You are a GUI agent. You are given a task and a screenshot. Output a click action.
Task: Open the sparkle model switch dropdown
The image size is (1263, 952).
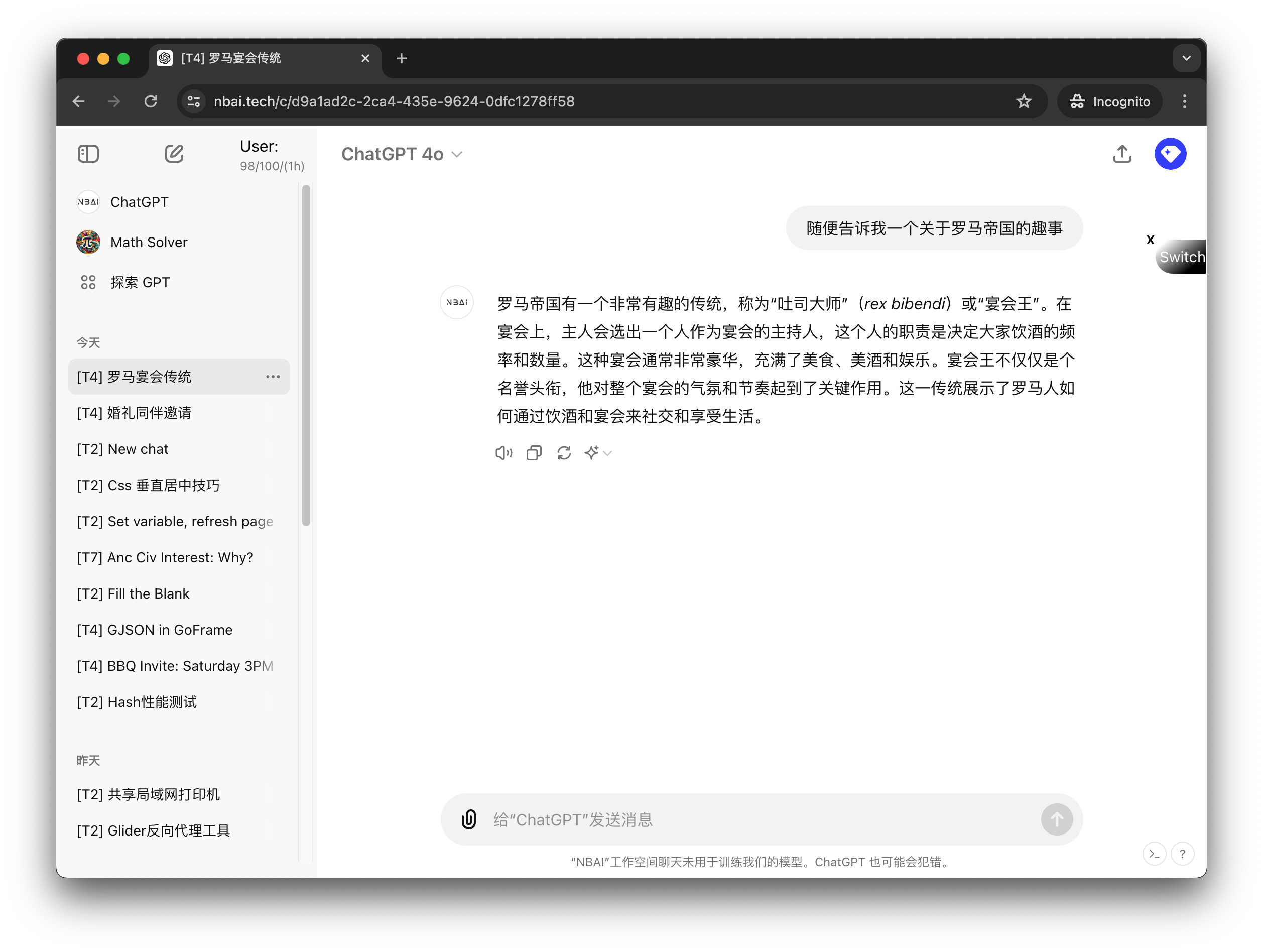click(598, 453)
